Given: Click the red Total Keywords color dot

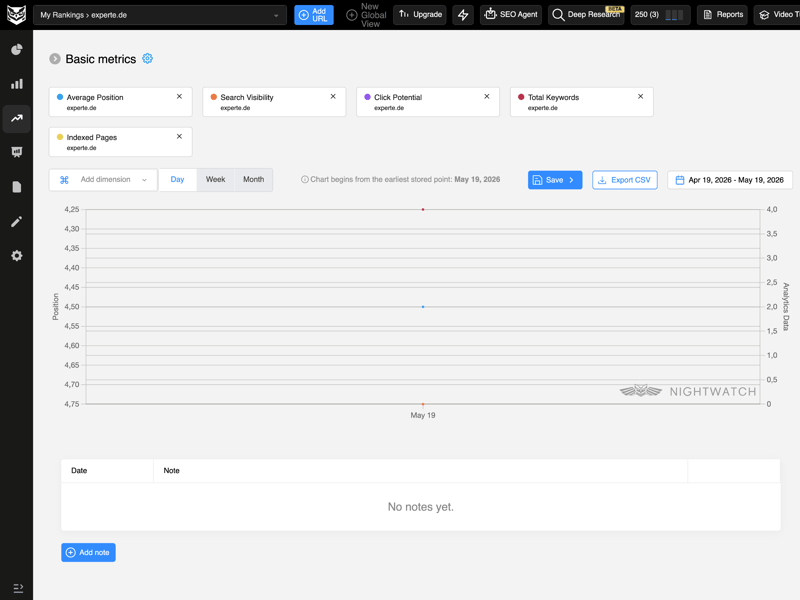Looking at the screenshot, I should pos(521,97).
